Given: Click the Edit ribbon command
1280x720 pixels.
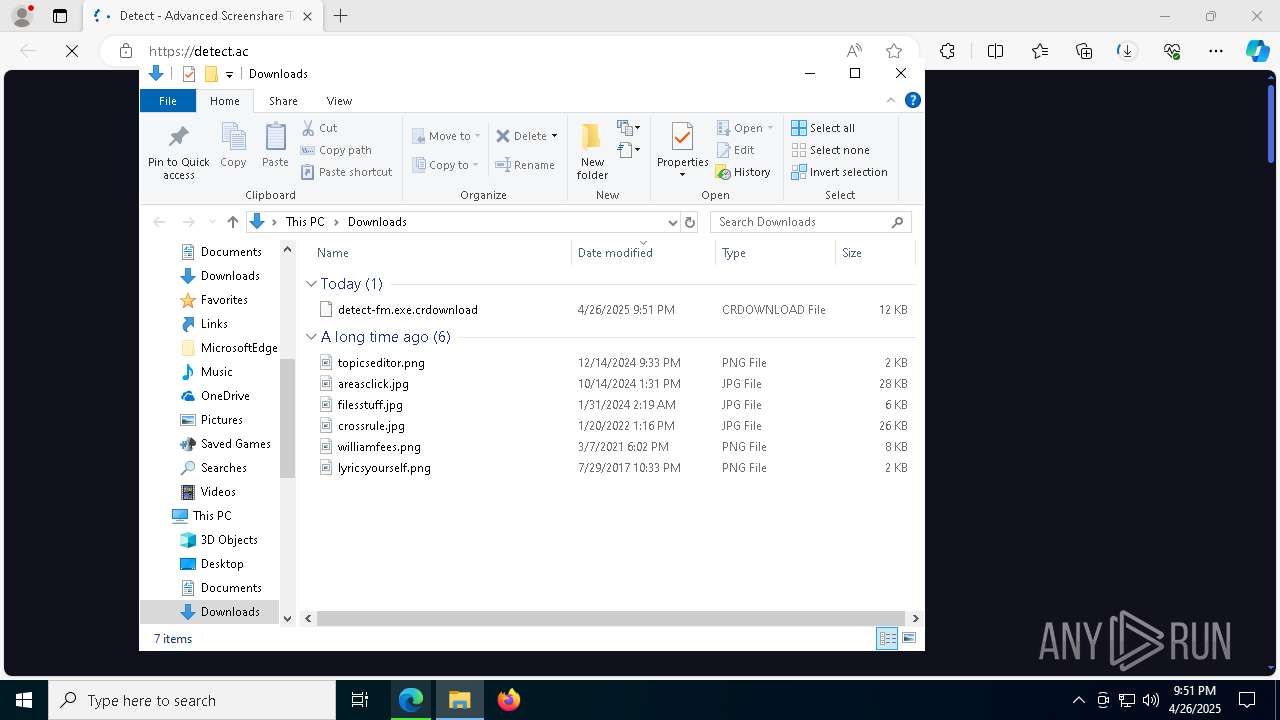Looking at the screenshot, I should (x=735, y=150).
